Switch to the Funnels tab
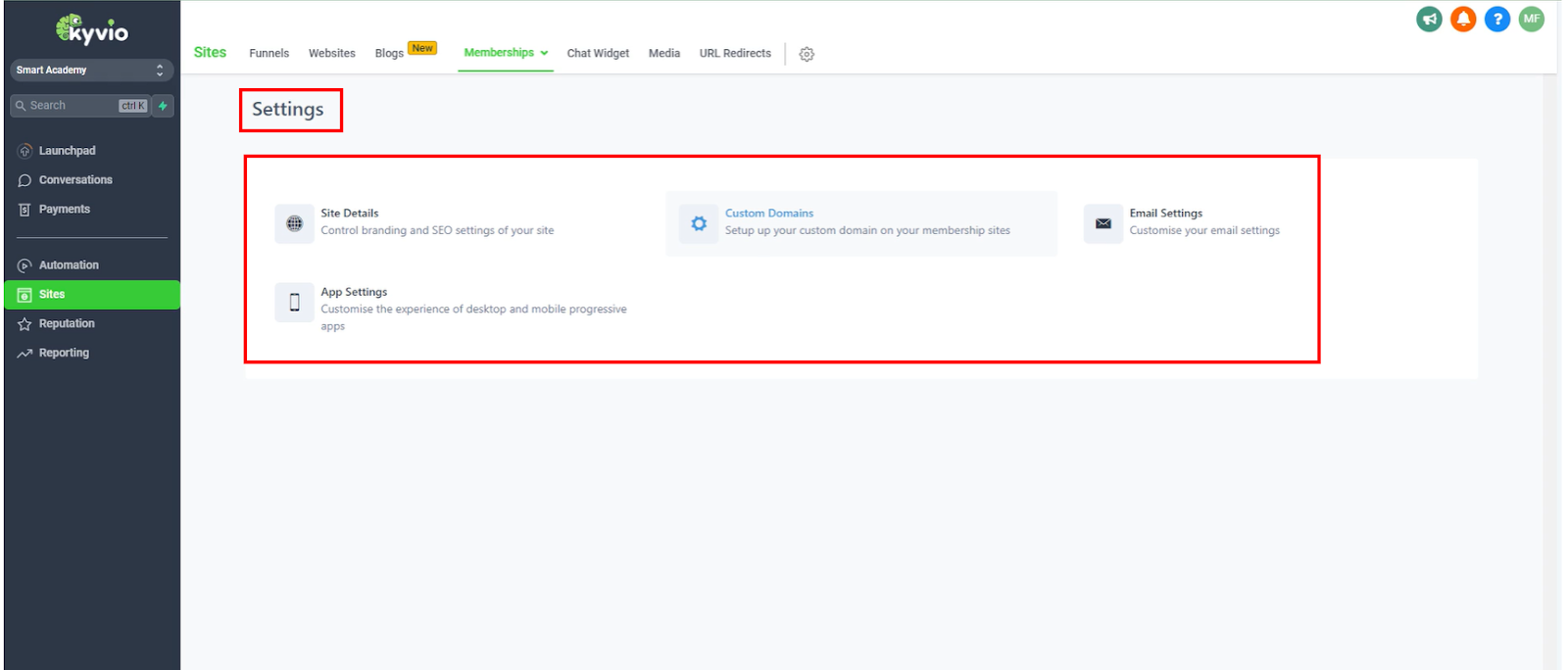This screenshot has height=670, width=1568. point(269,53)
